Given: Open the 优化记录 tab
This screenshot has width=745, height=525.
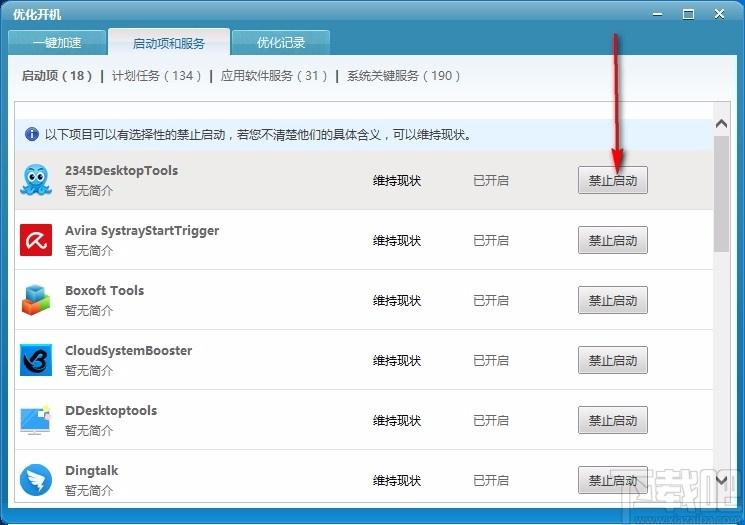Looking at the screenshot, I should coord(281,43).
